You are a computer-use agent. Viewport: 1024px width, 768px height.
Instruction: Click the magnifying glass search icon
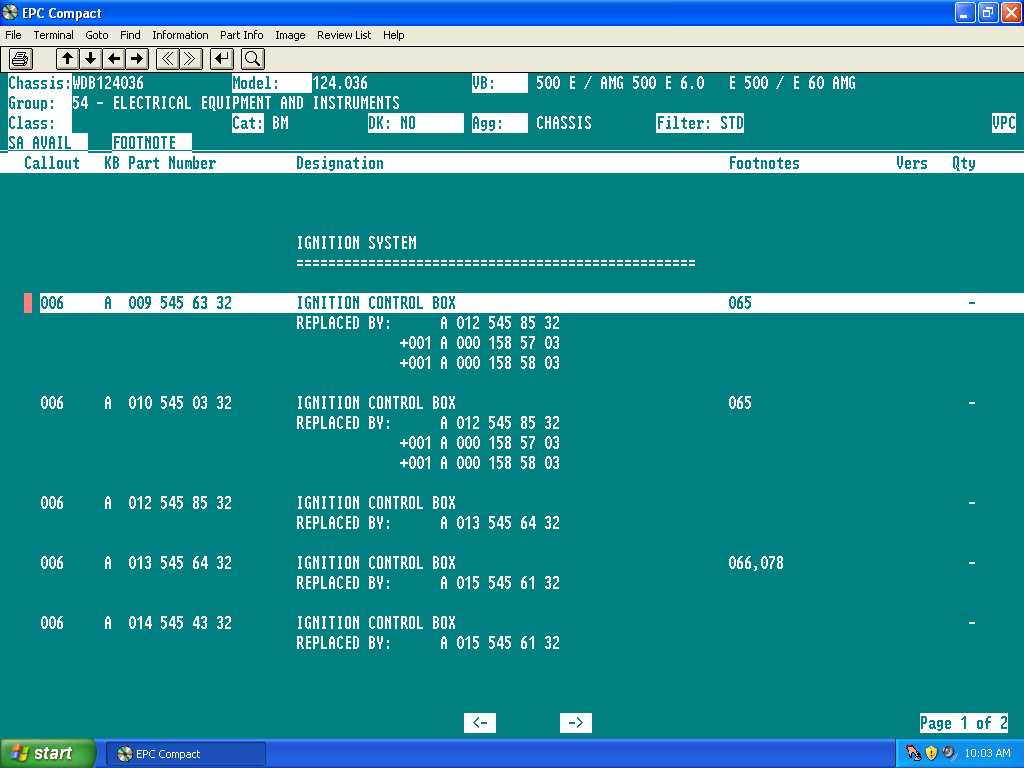(x=252, y=59)
